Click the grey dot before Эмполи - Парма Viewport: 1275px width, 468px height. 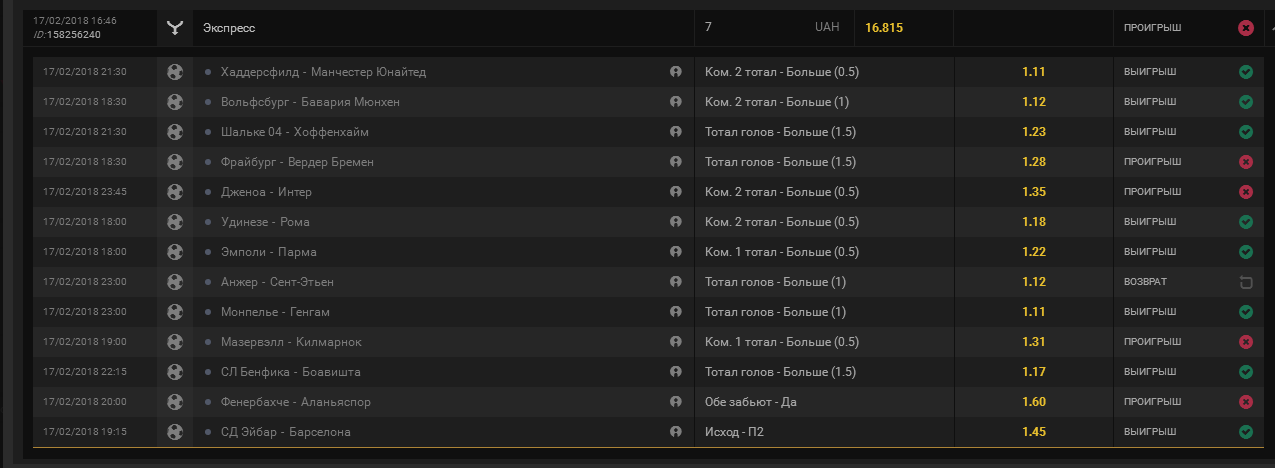(208, 252)
